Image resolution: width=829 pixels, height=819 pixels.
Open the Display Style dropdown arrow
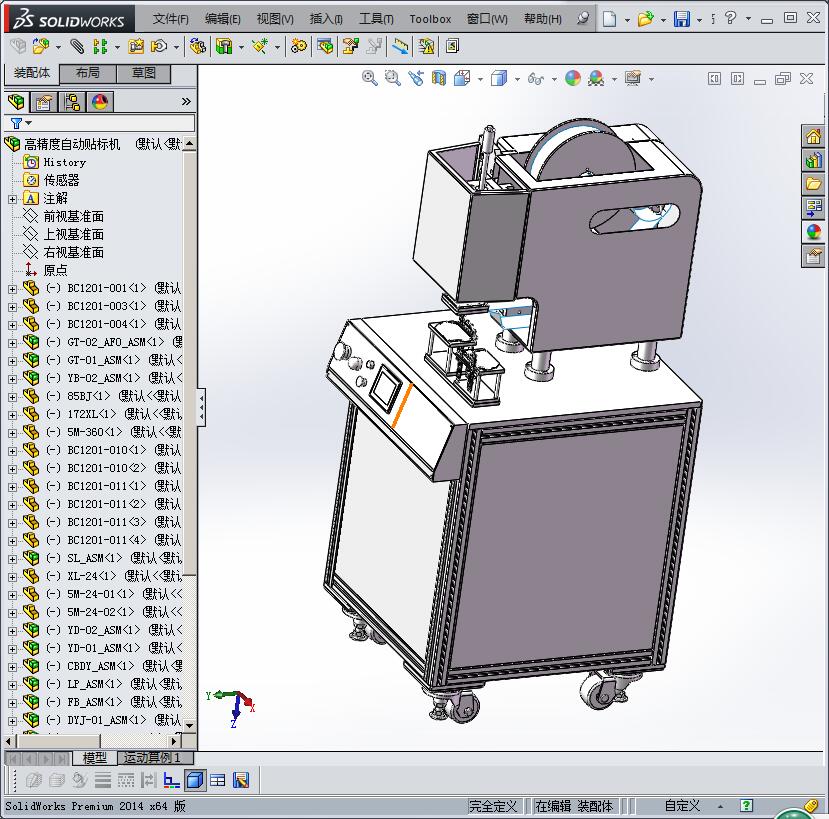coord(517,79)
